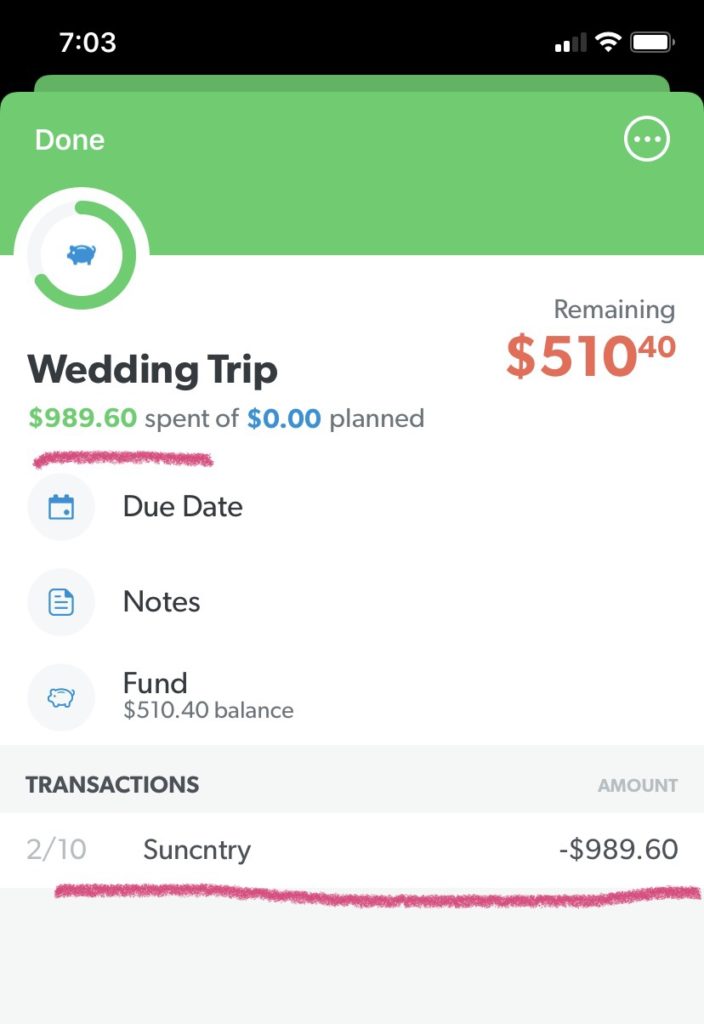Tap the Wi-Fi status icon

pos(607,43)
